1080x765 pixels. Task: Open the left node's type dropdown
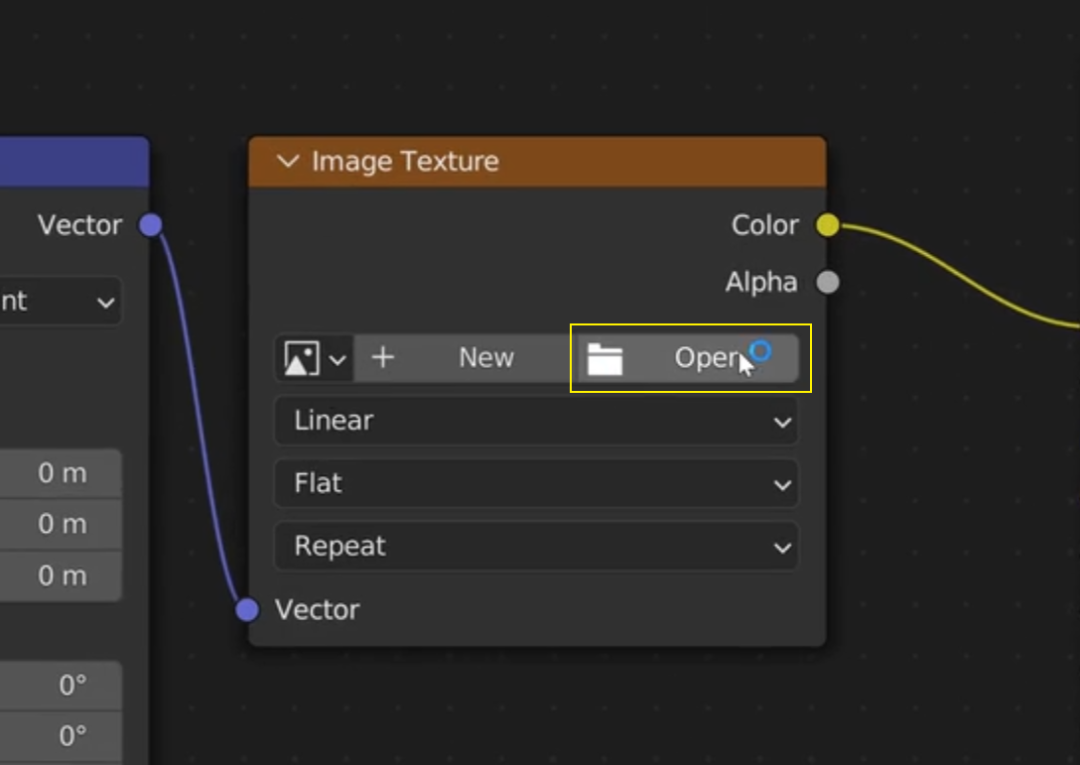point(60,301)
